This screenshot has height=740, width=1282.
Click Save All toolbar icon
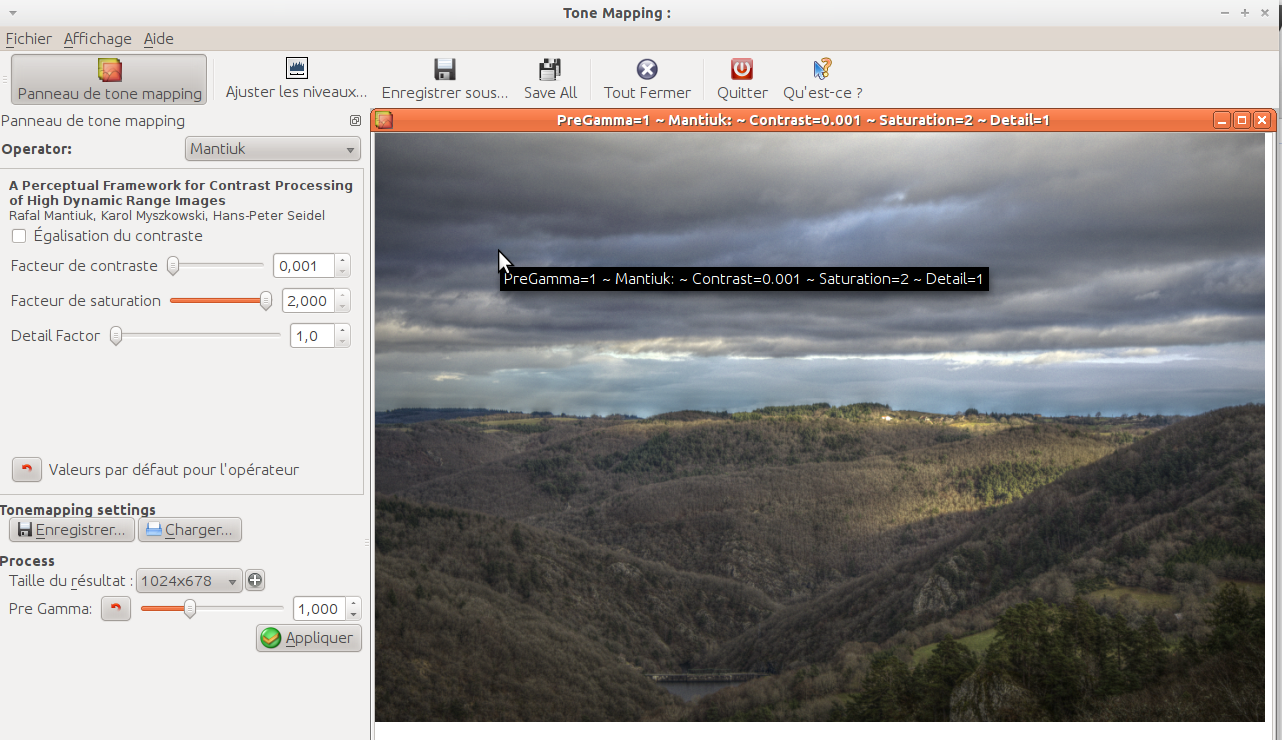(x=550, y=68)
